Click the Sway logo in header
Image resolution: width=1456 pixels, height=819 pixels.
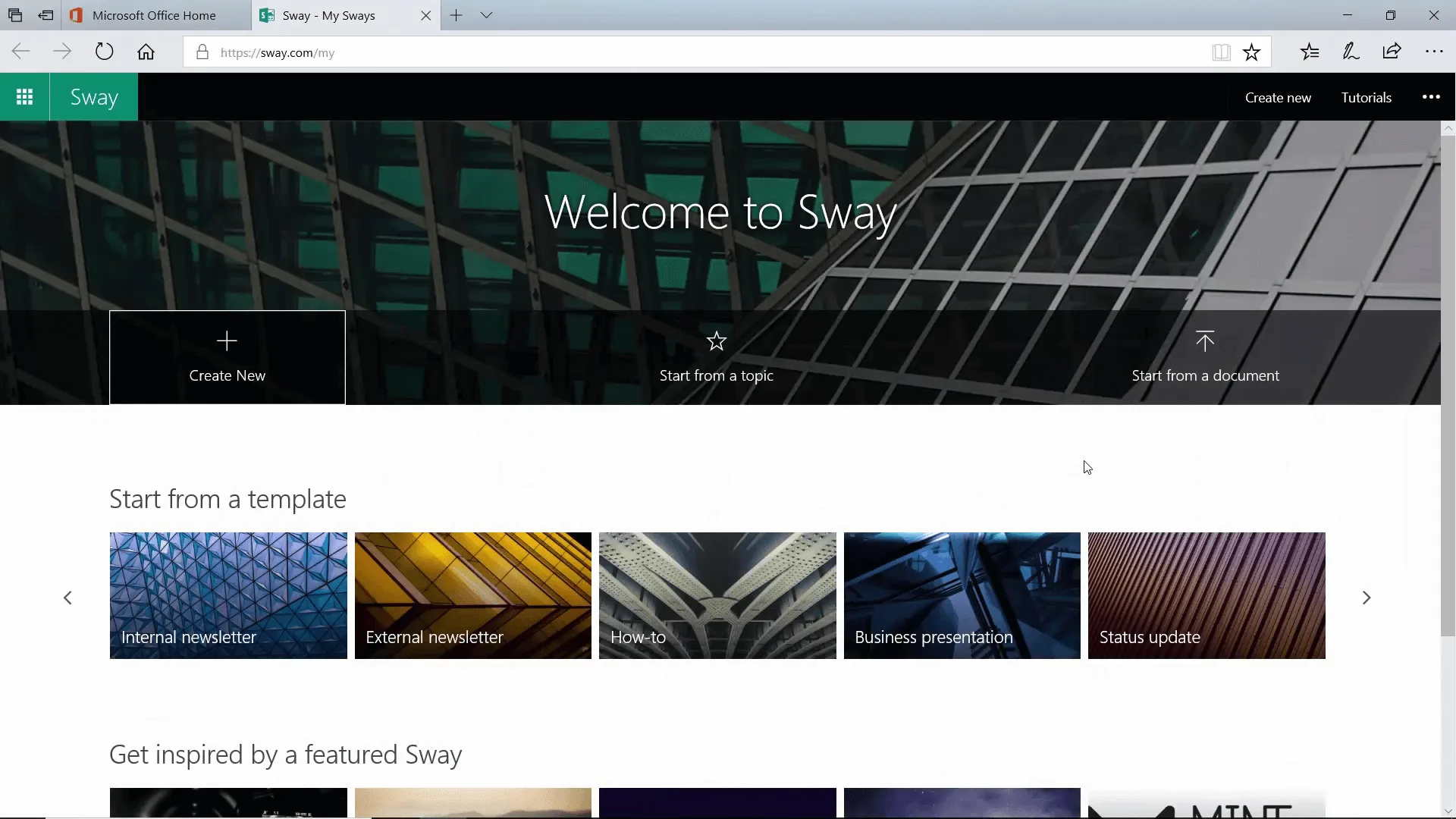coord(94,97)
